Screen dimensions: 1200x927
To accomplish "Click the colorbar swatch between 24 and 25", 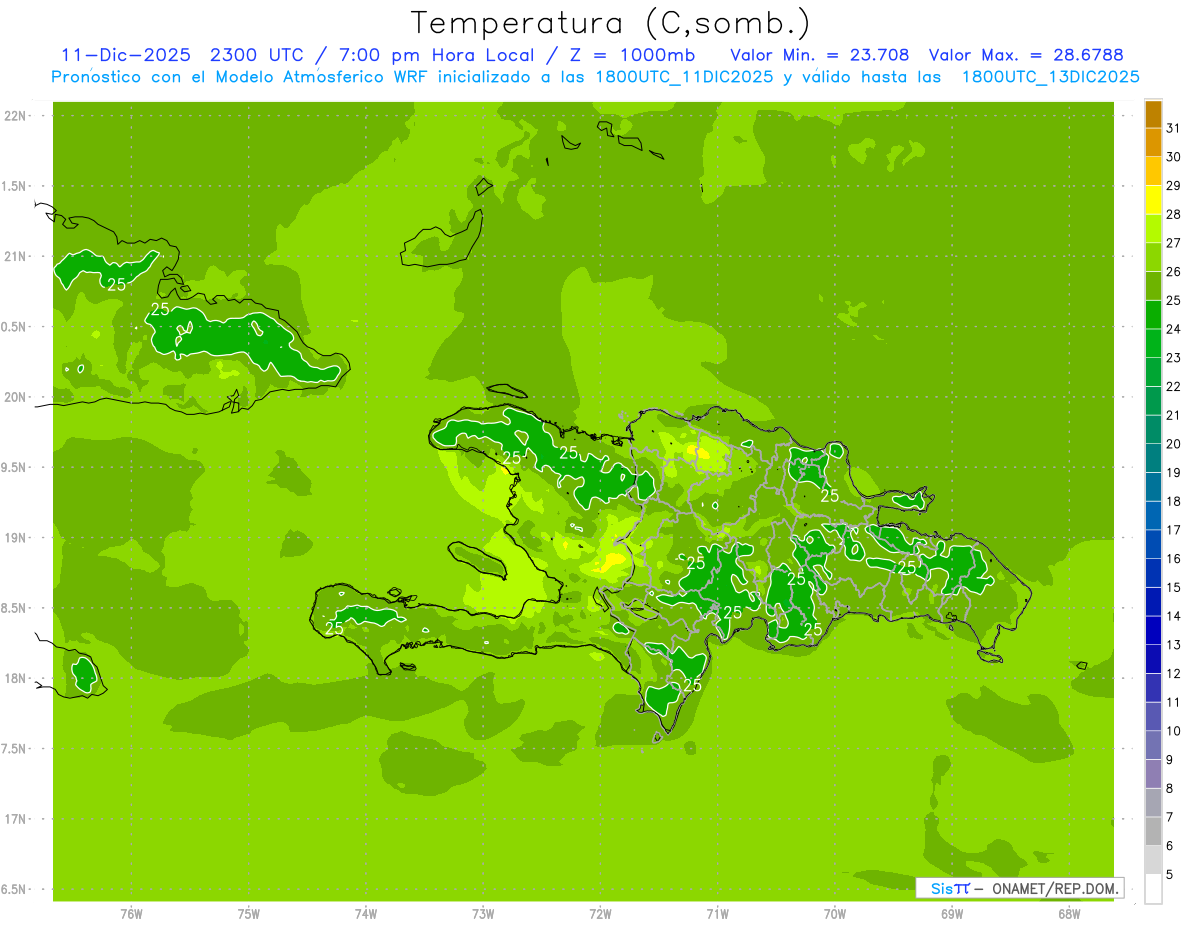I will click(1153, 315).
